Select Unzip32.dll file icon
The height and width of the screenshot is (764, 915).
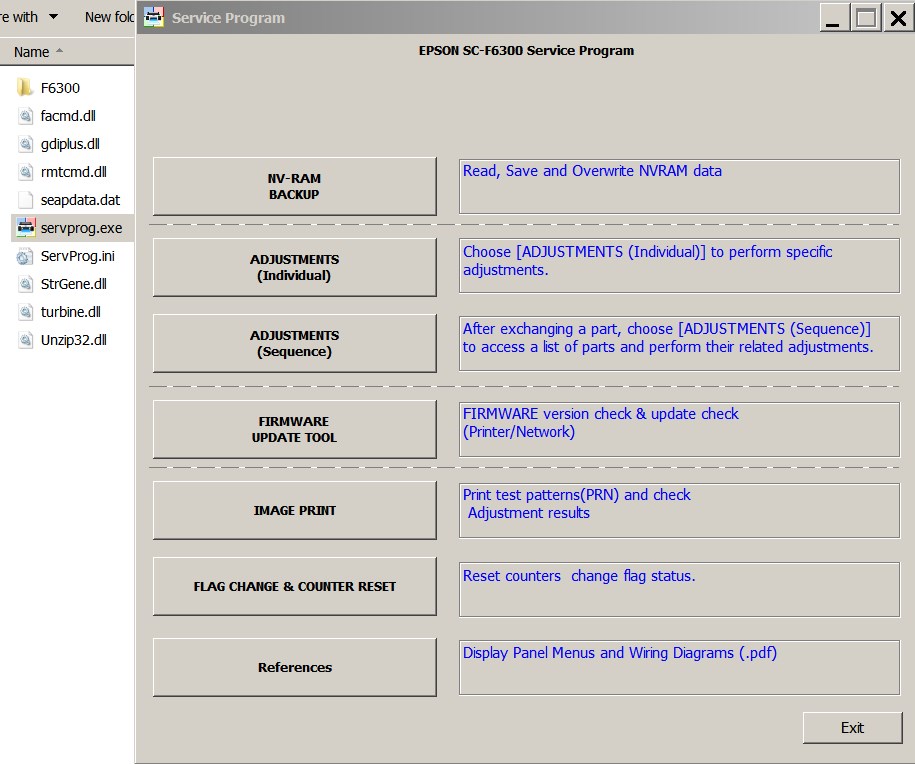(x=25, y=340)
